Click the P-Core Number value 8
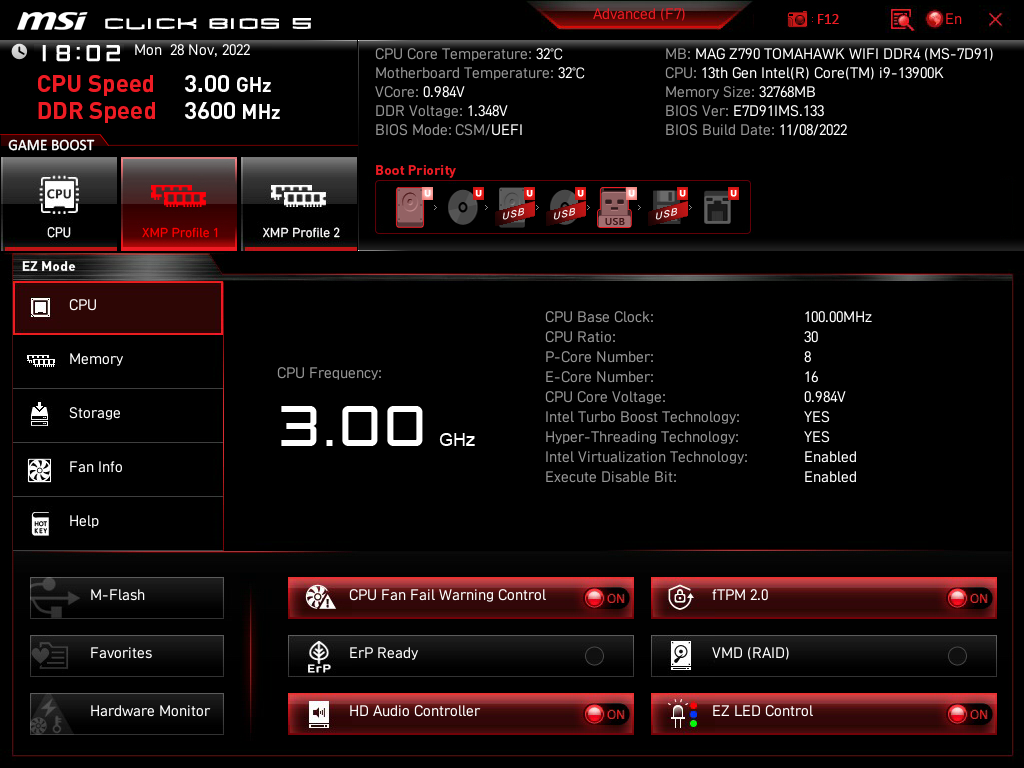 point(808,357)
